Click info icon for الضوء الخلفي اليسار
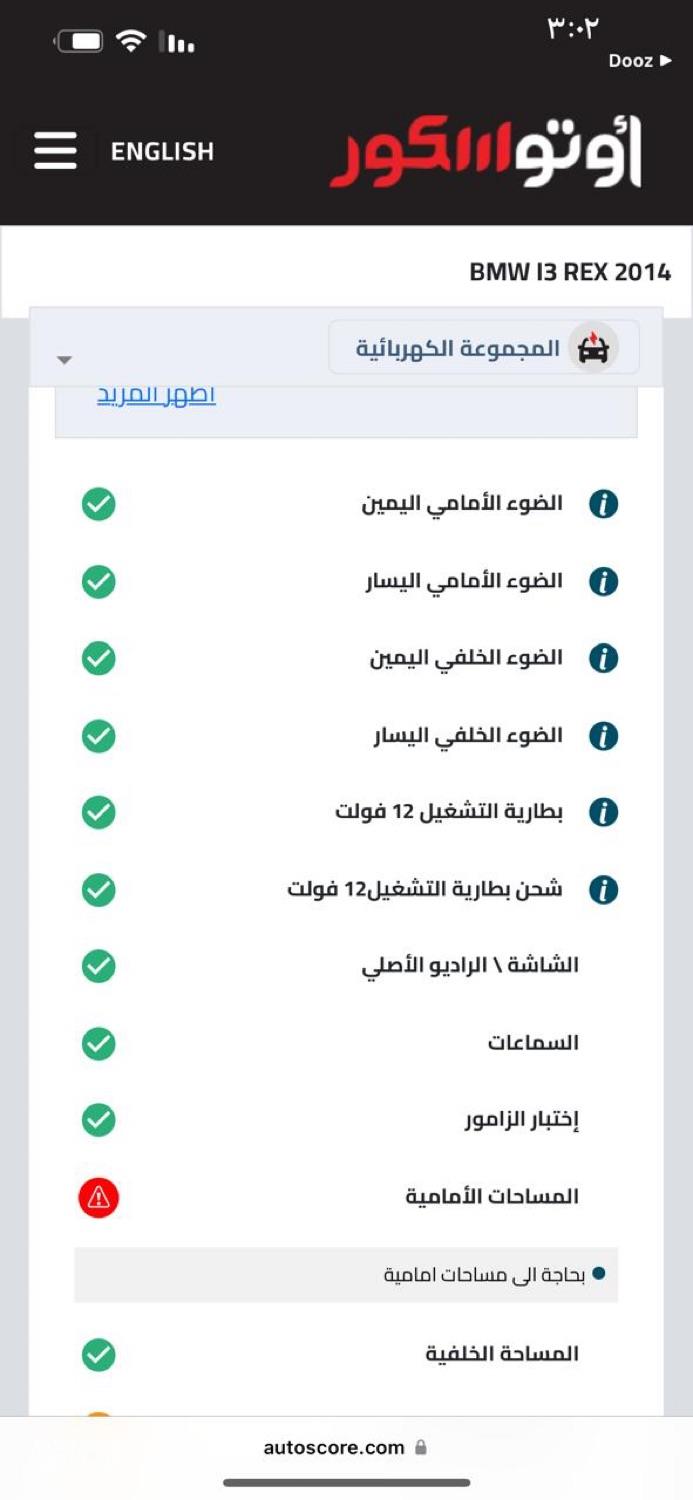Image resolution: width=693 pixels, height=1500 pixels. point(603,736)
